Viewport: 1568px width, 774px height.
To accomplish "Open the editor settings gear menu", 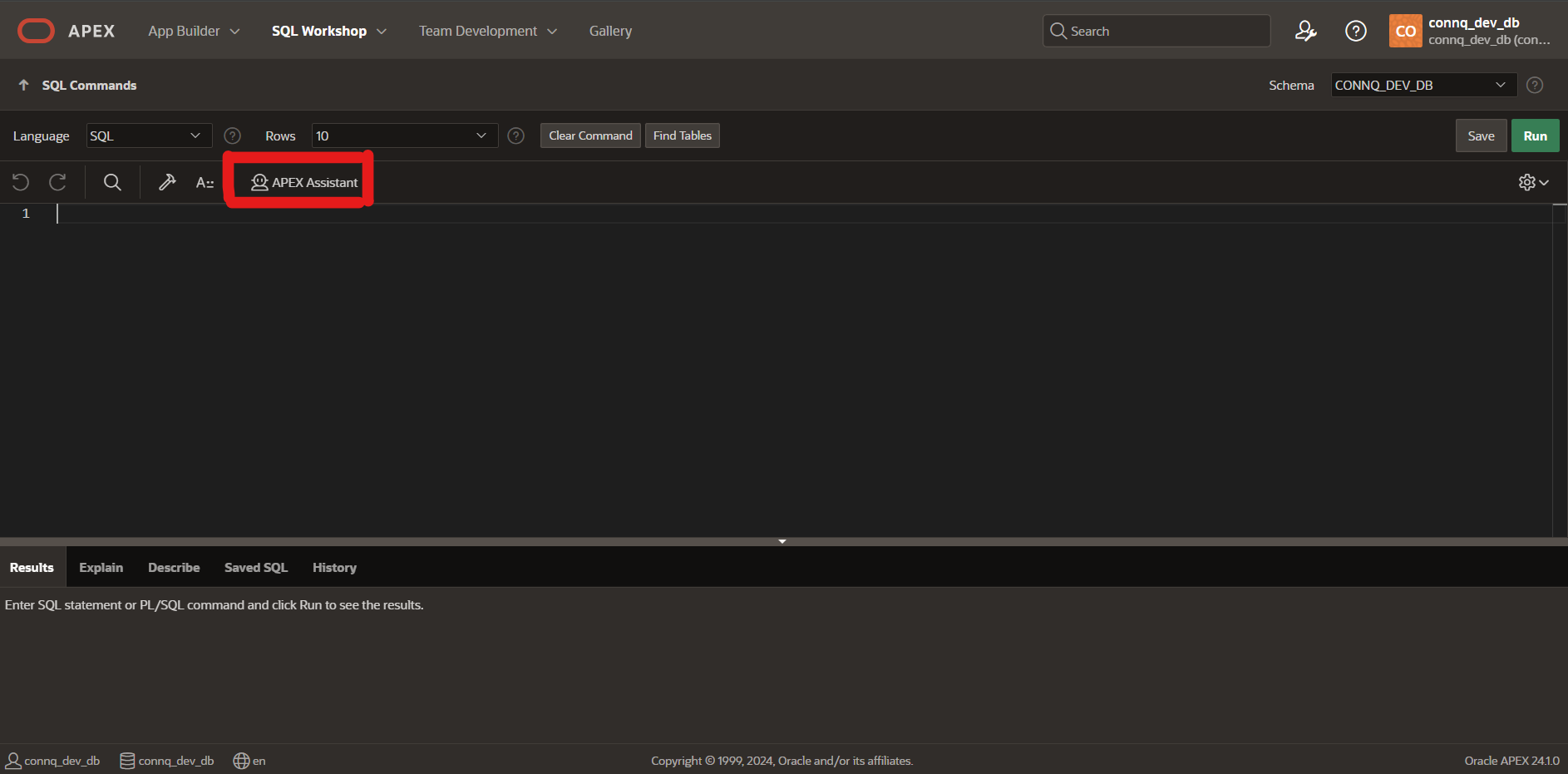I will coord(1532,182).
